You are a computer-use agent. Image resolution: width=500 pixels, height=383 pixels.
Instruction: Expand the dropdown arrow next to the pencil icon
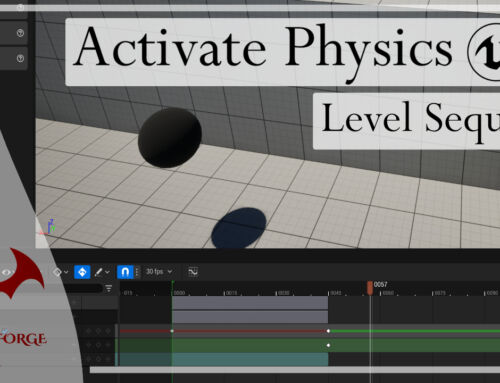tap(107, 272)
